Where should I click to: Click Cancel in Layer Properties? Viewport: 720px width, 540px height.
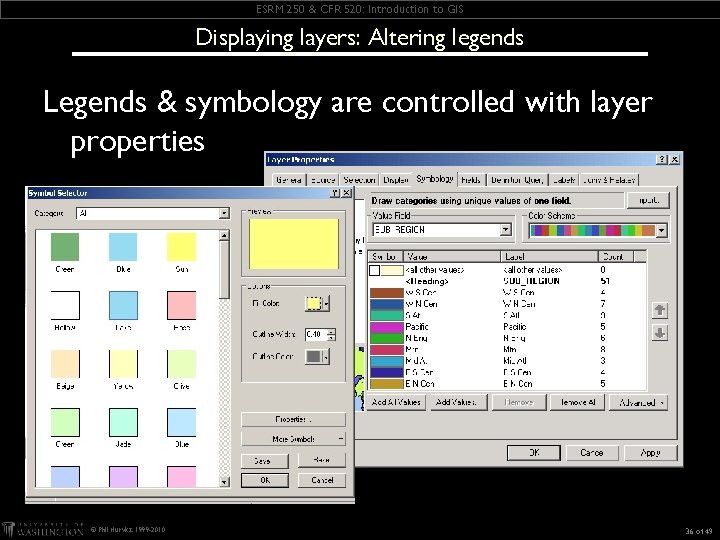[592, 453]
